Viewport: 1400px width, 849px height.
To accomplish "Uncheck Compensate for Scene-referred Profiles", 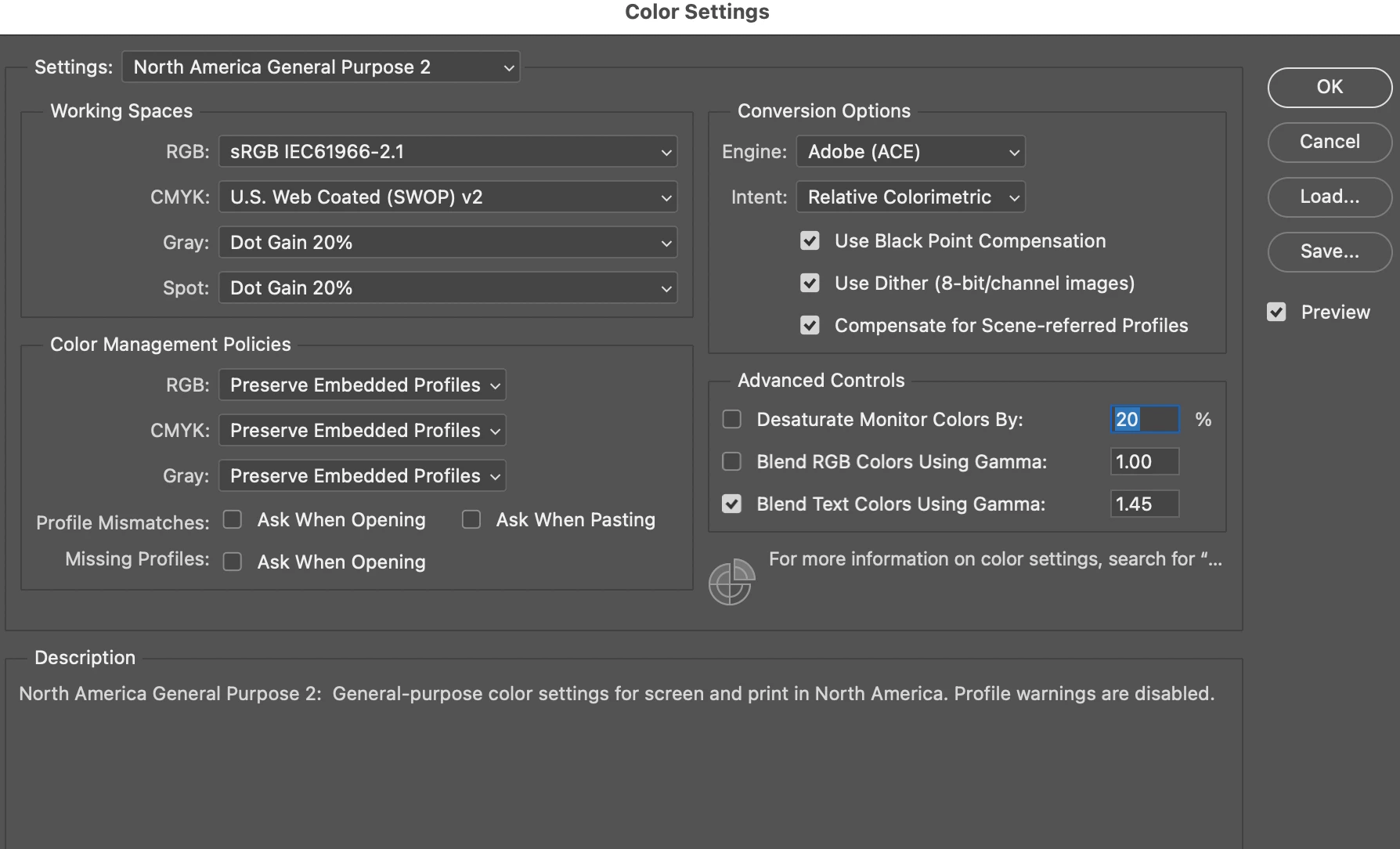I will (x=810, y=326).
